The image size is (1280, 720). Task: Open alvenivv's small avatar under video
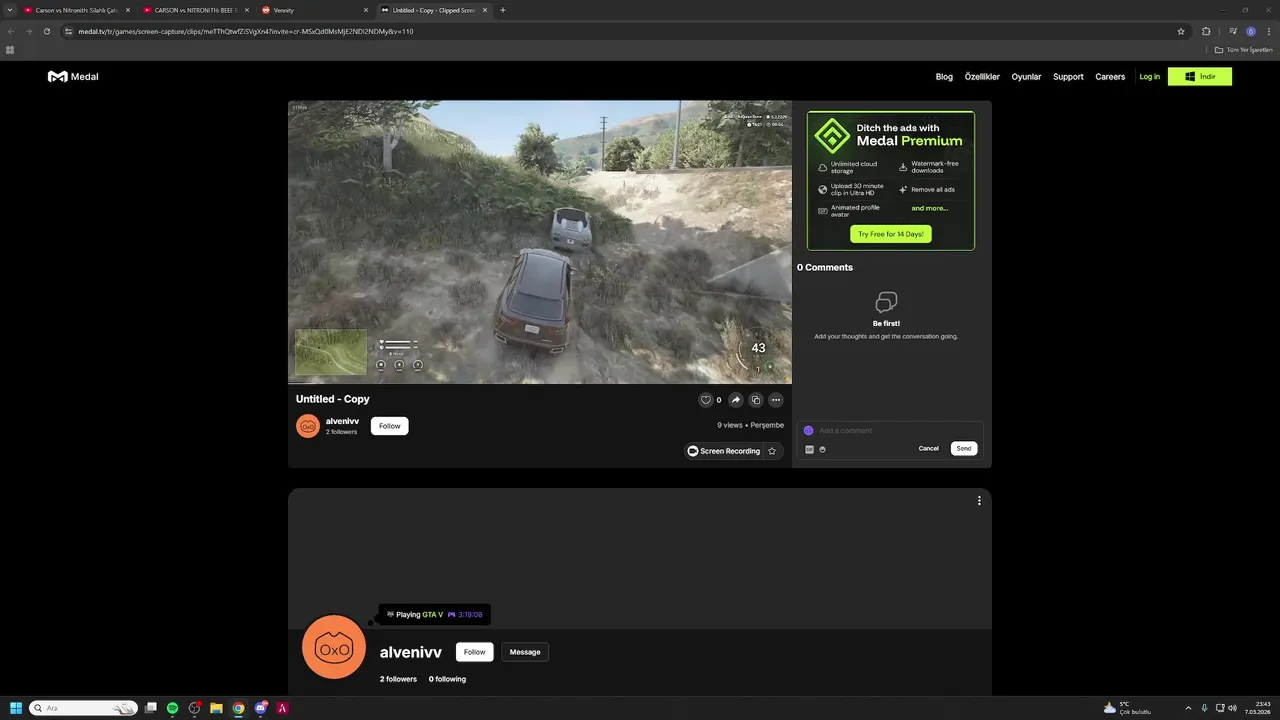[x=308, y=426]
